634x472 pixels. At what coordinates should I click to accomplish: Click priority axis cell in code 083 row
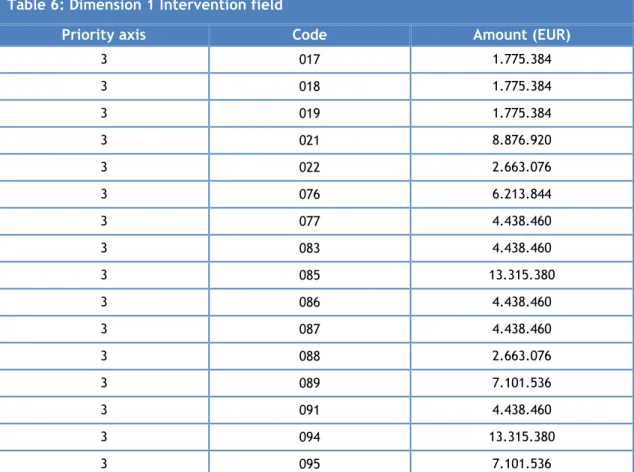104,248
